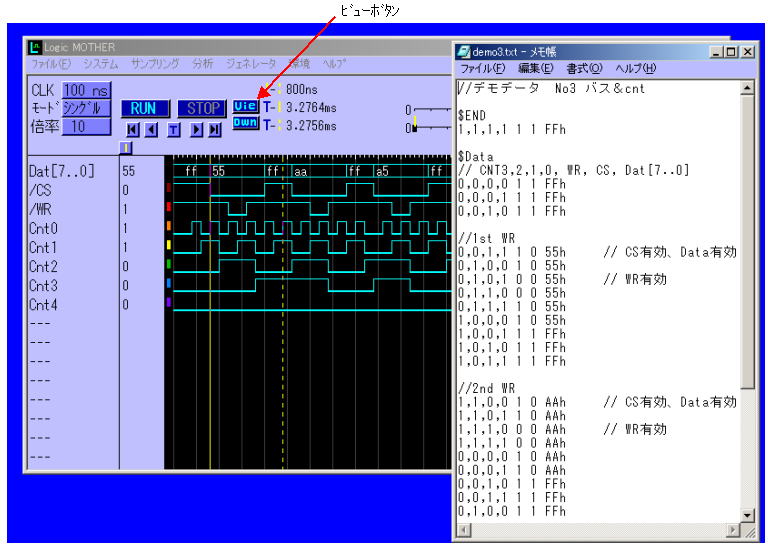Step one sample forward with right arrow icon
This screenshot has width=768, height=545.
196,130
